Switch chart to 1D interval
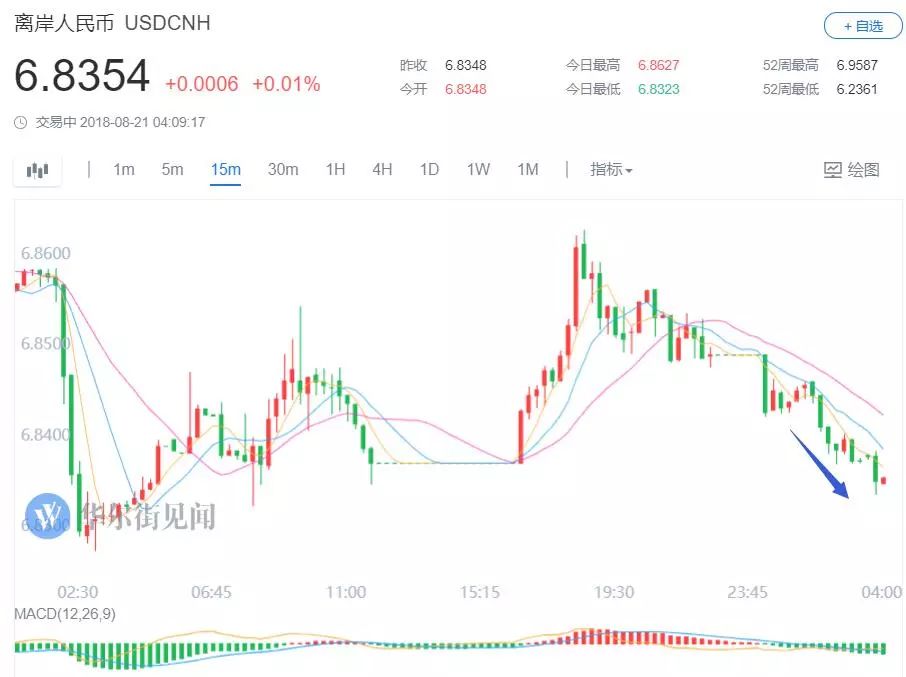The image size is (906, 677). click(x=429, y=169)
